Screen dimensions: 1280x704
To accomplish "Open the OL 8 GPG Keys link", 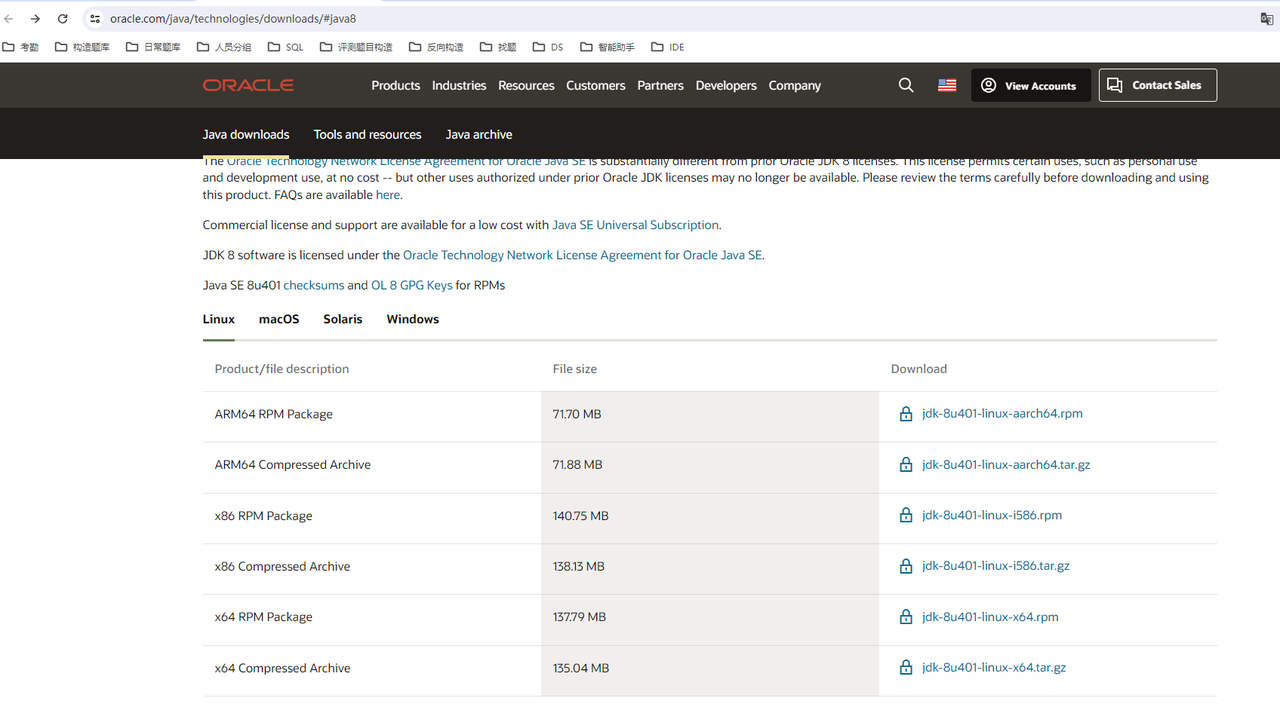I will 412,285.
